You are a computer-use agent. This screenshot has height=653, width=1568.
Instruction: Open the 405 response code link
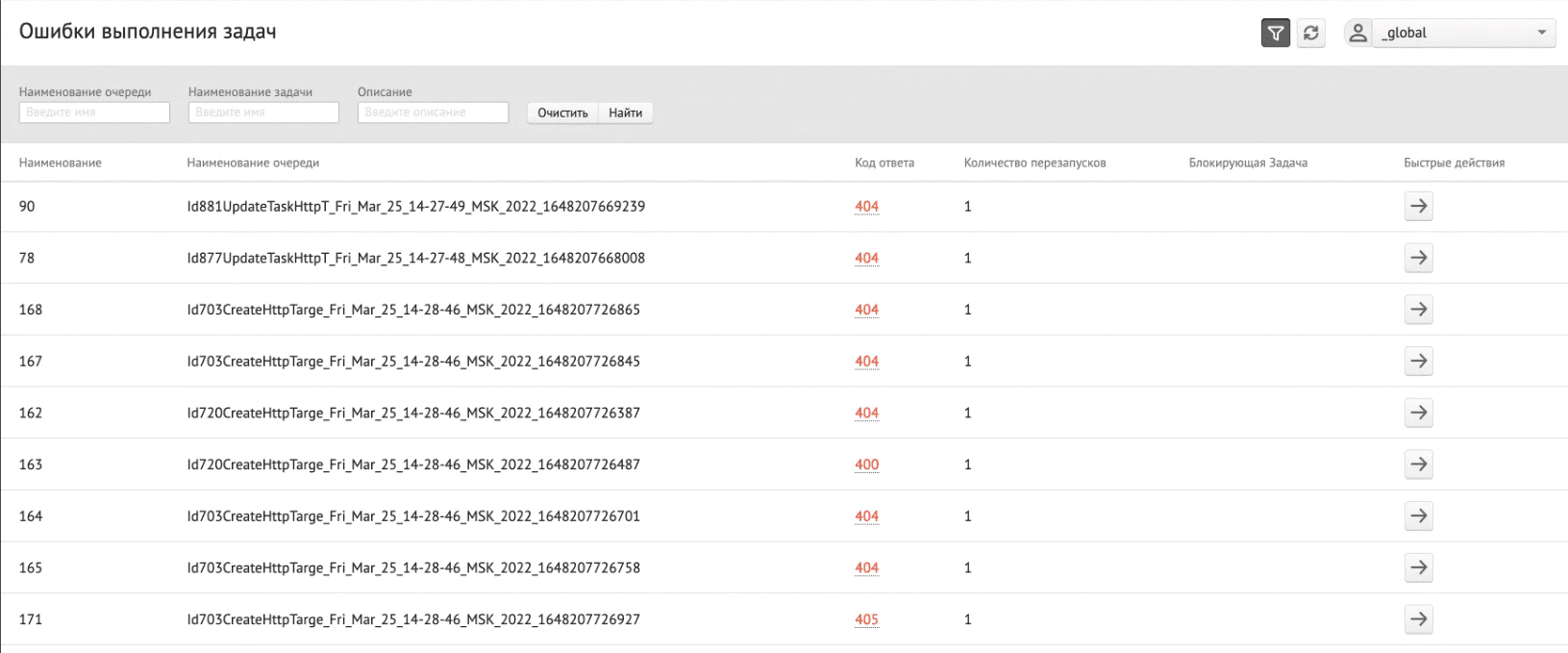pos(866,619)
